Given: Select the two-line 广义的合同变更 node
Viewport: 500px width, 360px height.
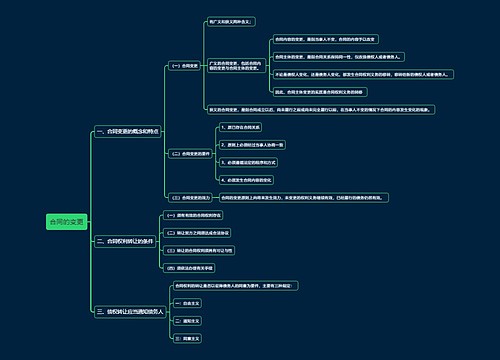Looking at the screenshot, I should [x=236, y=66].
